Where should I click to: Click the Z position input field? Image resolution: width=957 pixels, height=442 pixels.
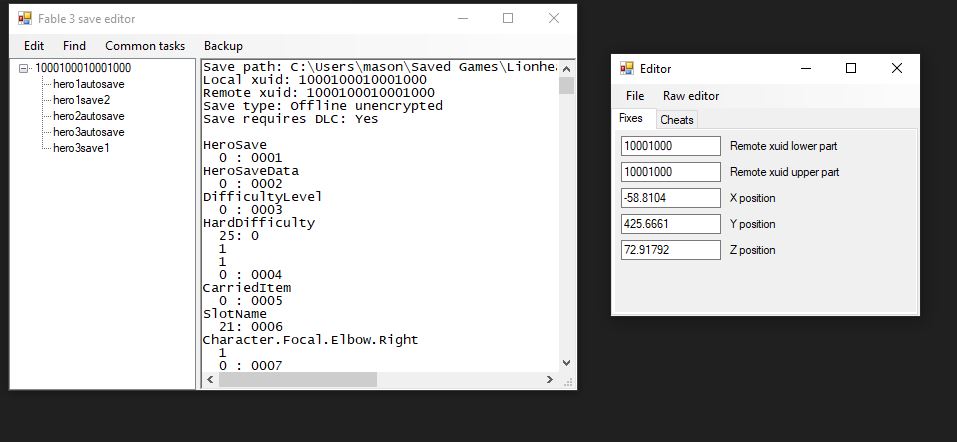[x=671, y=250]
